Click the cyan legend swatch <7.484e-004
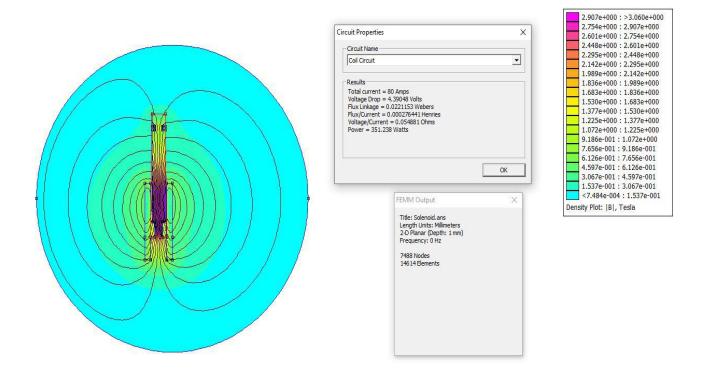 tap(572, 196)
